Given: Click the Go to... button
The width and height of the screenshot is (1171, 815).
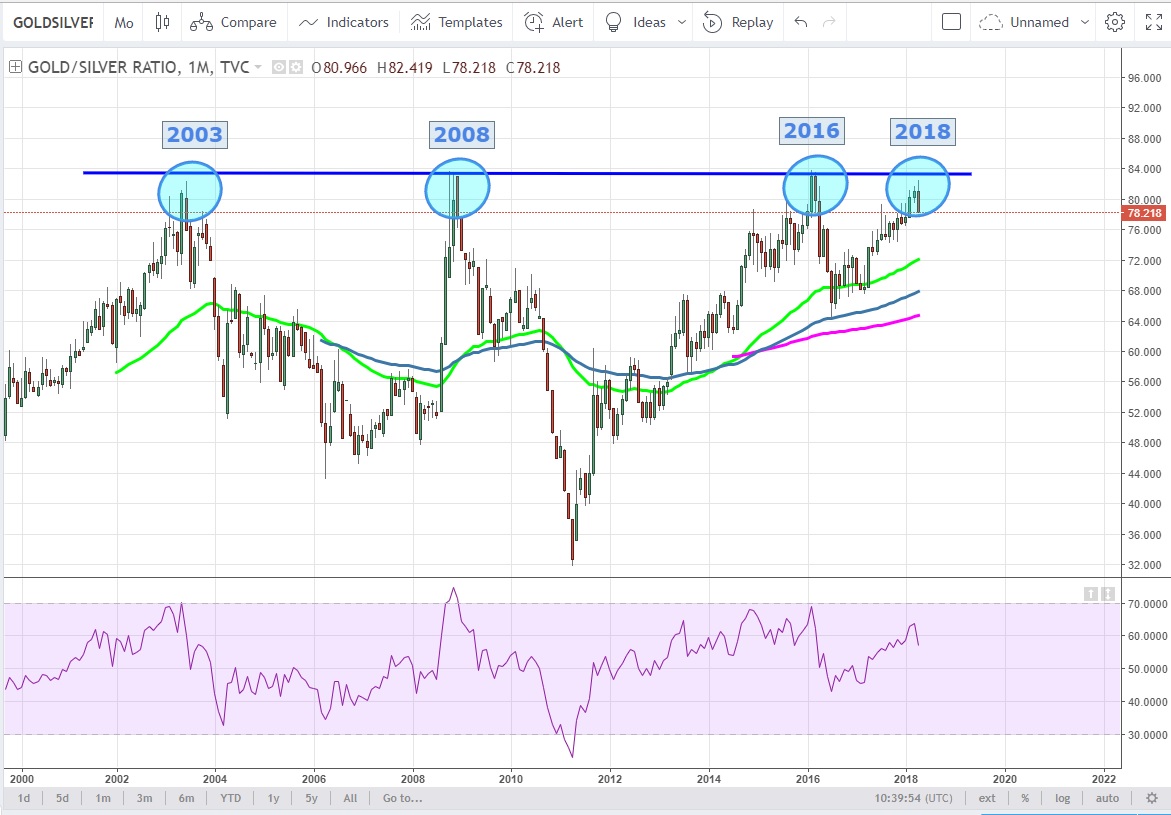Looking at the screenshot, I should click(x=402, y=798).
